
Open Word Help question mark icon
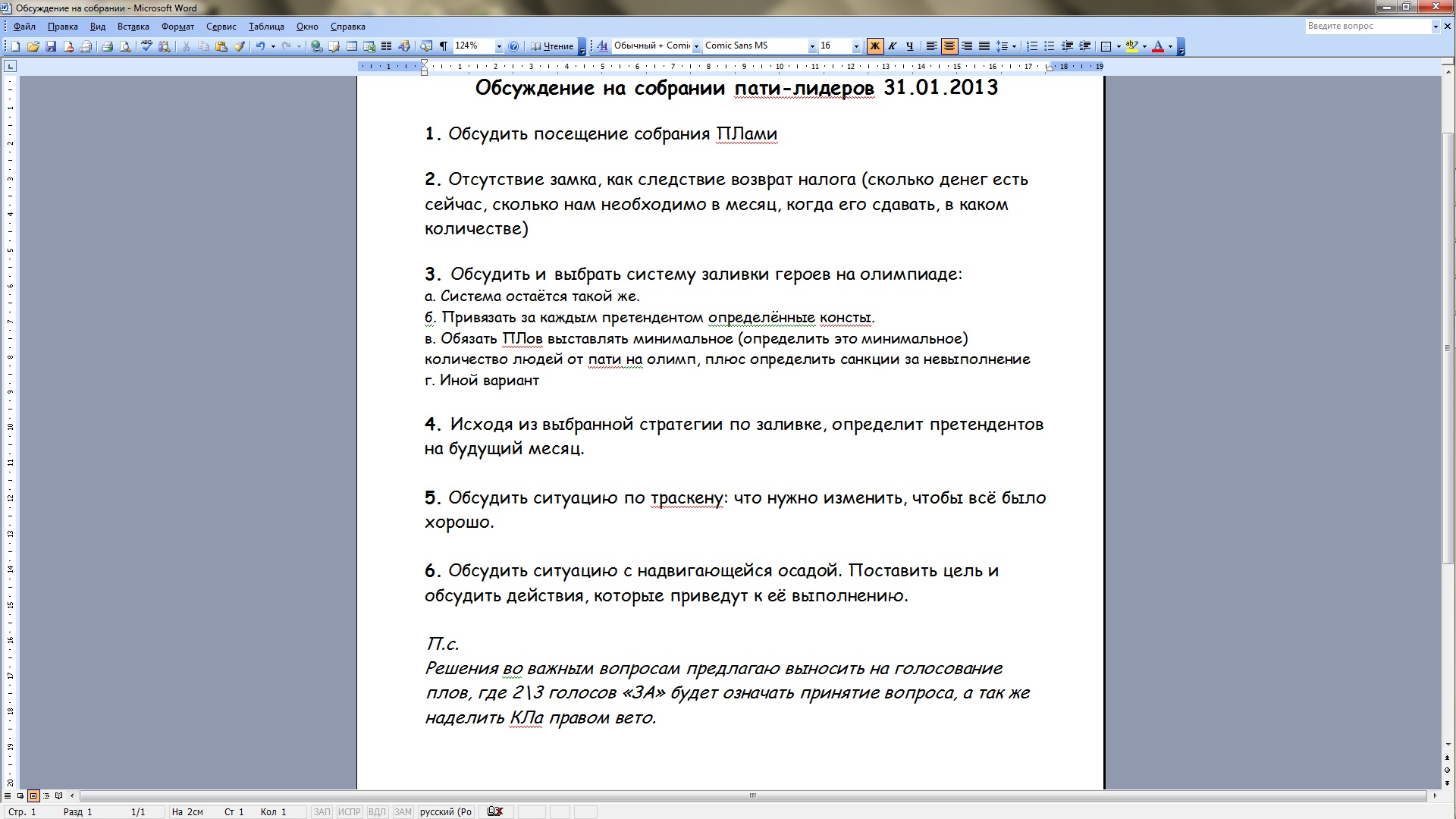click(513, 46)
